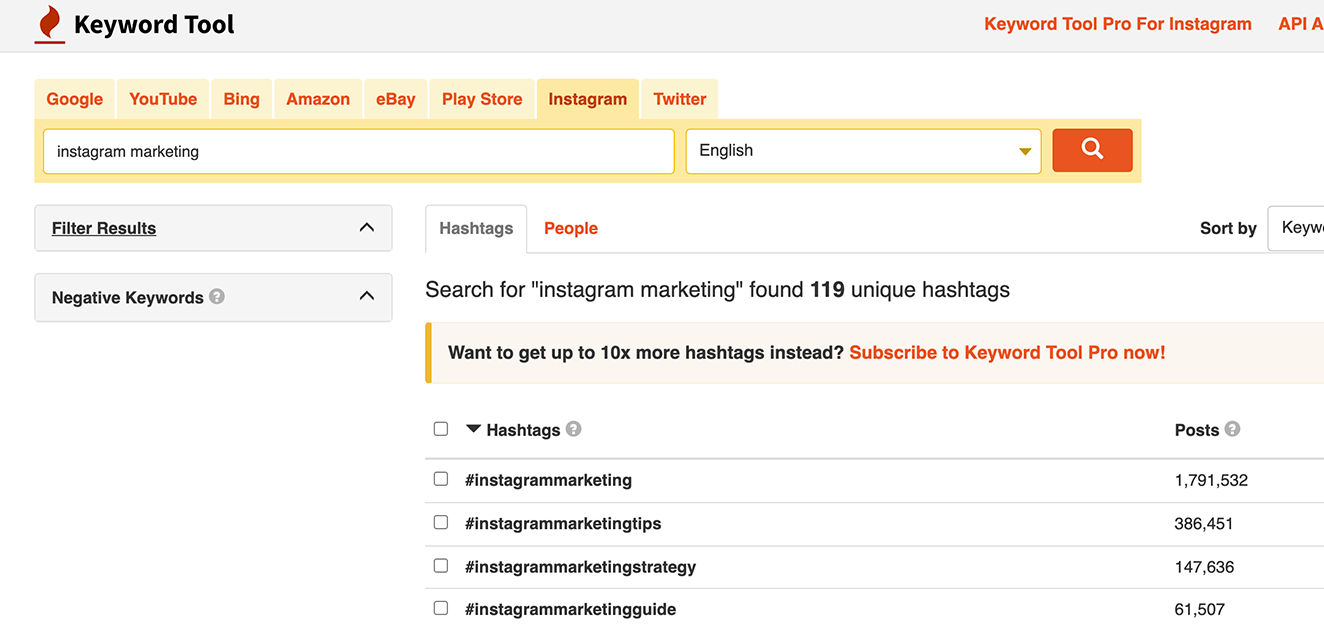Click help icon beside Hashtags column header
Image resolution: width=1324 pixels, height=628 pixels.
573,429
